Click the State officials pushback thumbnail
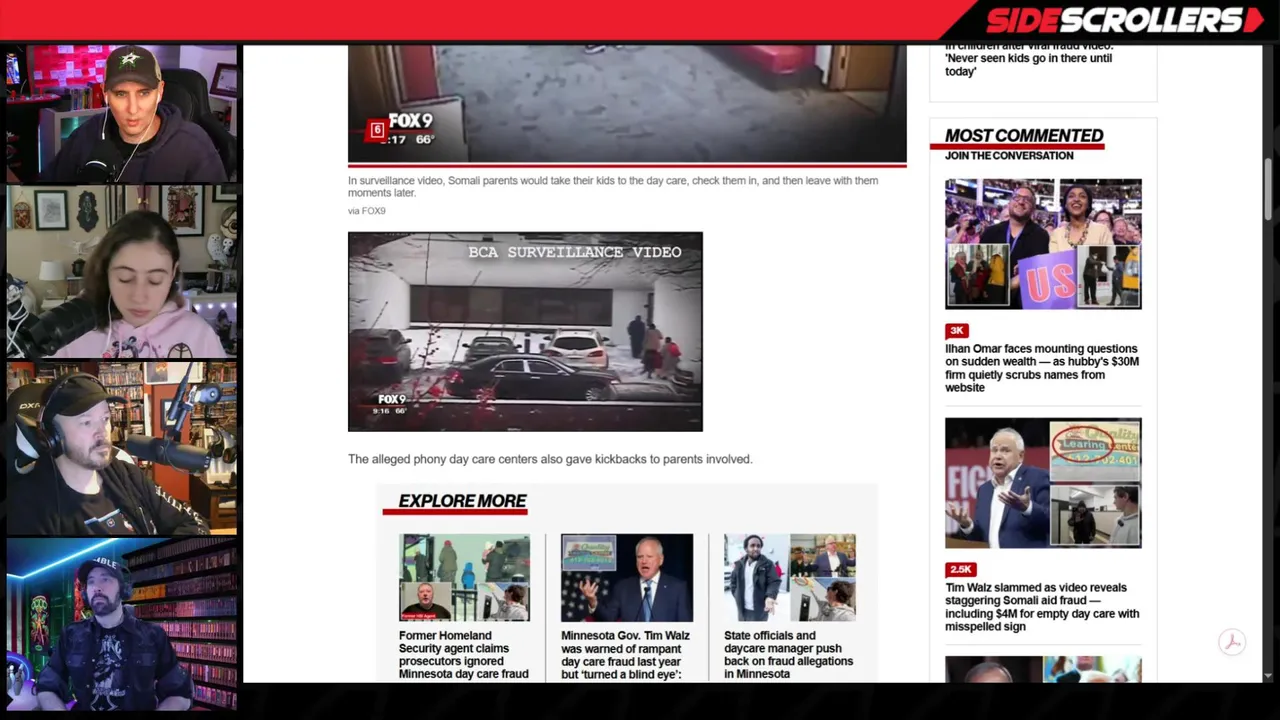The width and height of the screenshot is (1280, 720). tap(790, 578)
